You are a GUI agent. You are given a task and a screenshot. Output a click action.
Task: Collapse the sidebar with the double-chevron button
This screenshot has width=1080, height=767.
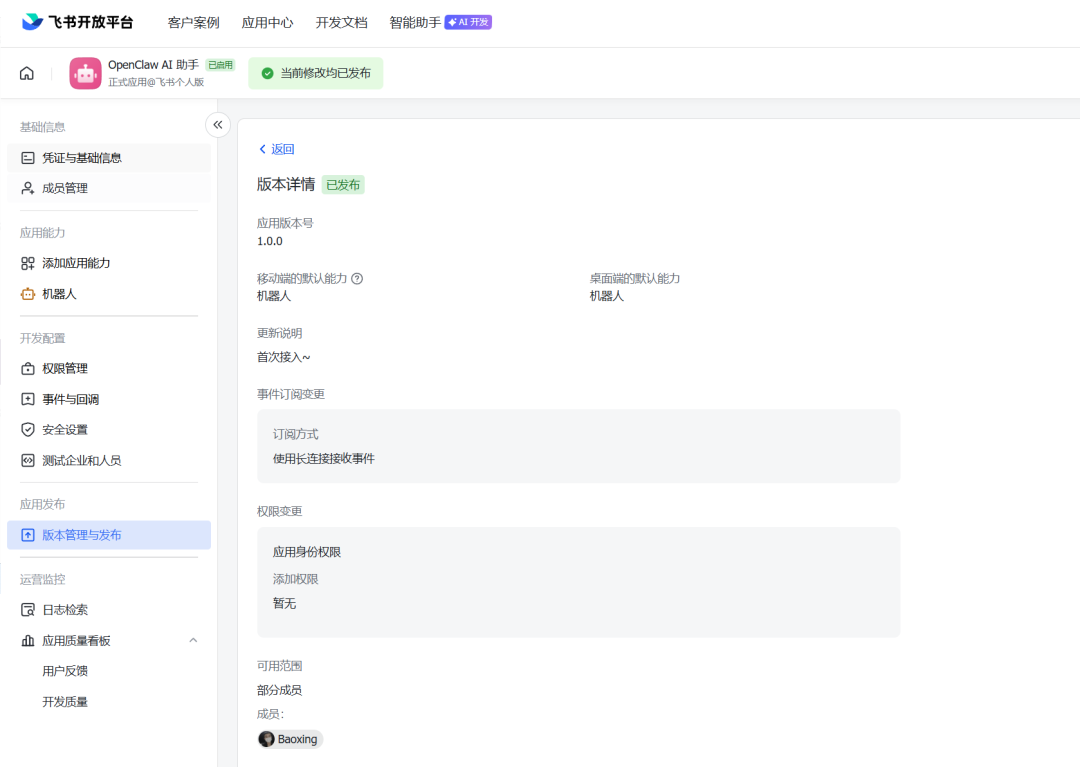tap(218, 124)
